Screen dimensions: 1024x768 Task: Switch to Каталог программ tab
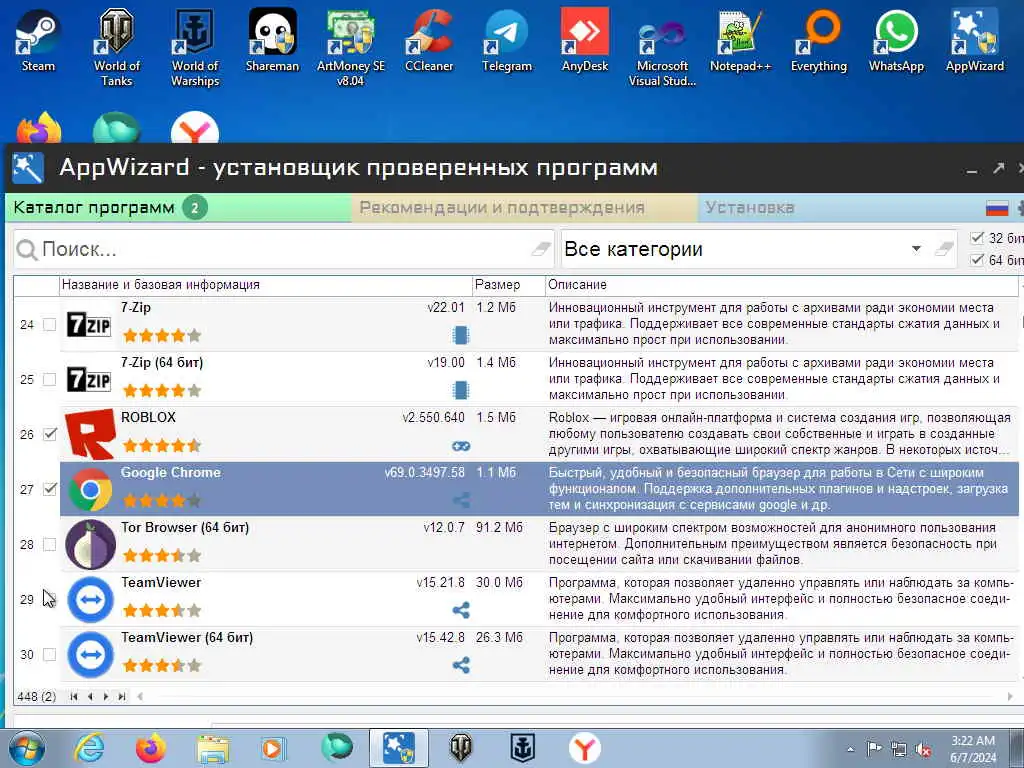(x=178, y=208)
